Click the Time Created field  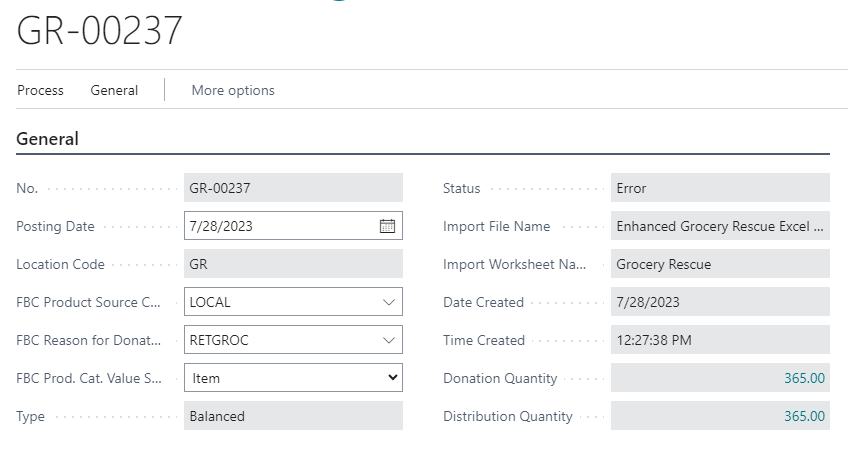pos(719,340)
